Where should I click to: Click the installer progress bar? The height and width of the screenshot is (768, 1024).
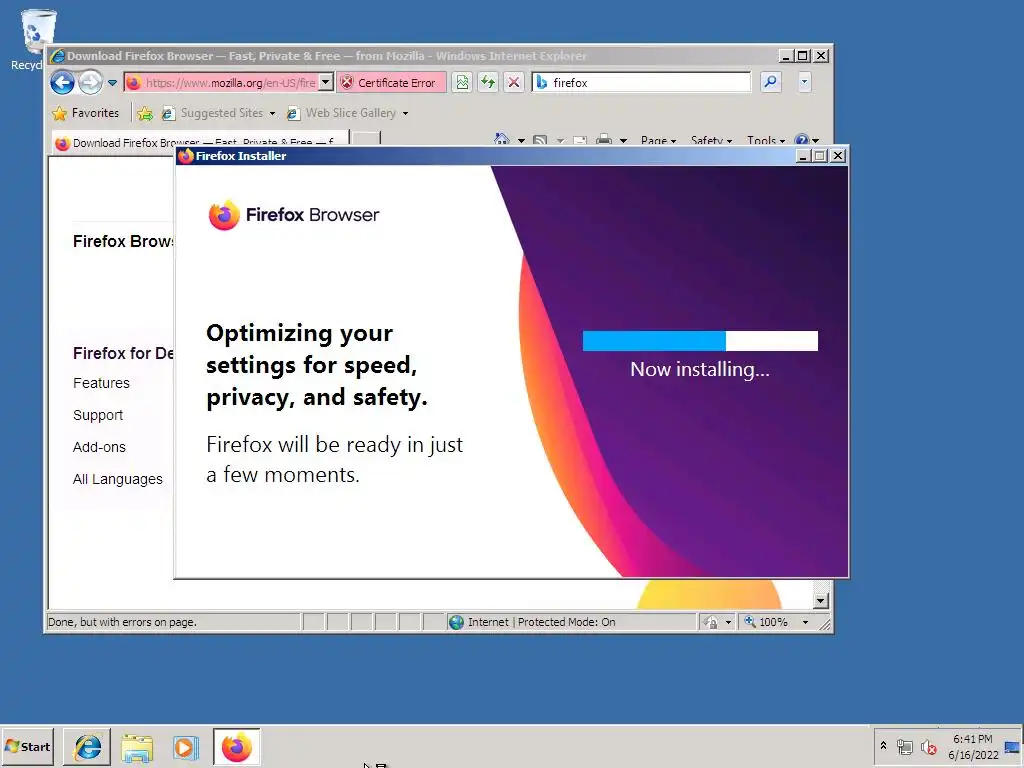tap(700, 341)
